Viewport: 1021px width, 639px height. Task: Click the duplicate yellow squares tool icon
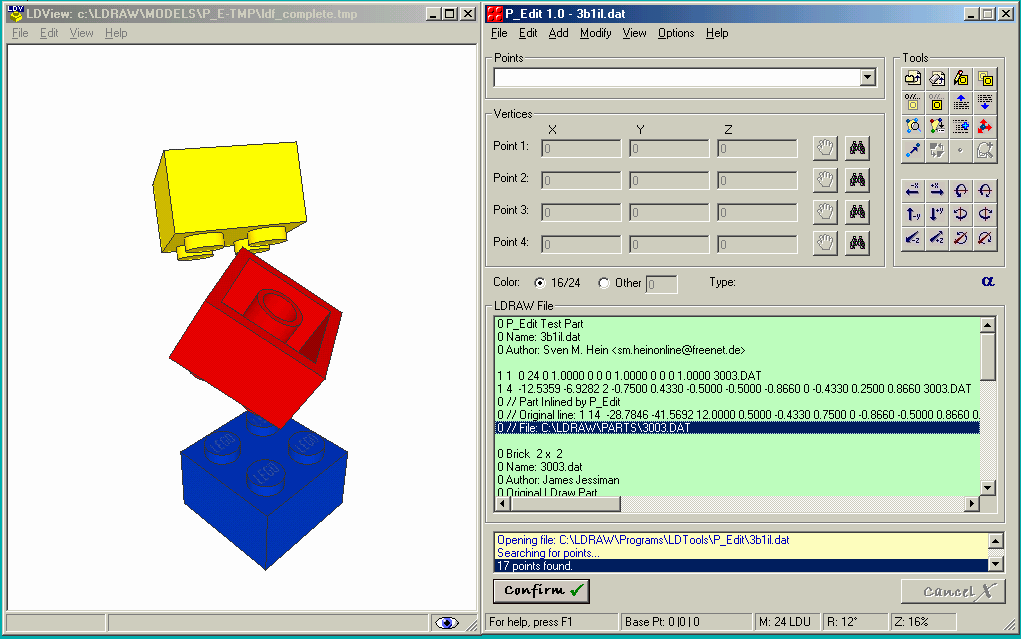985,79
